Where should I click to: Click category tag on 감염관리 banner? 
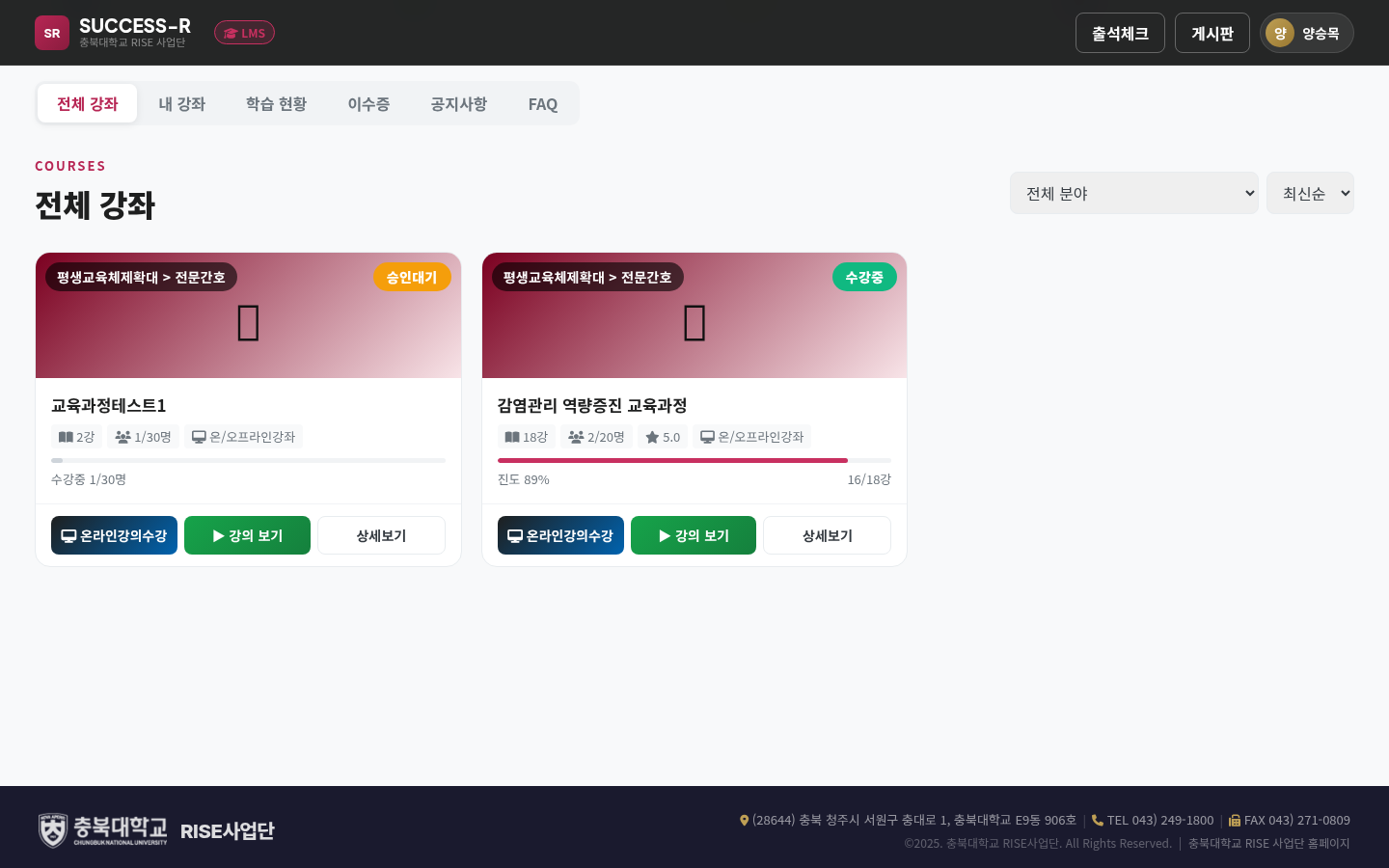tap(587, 277)
